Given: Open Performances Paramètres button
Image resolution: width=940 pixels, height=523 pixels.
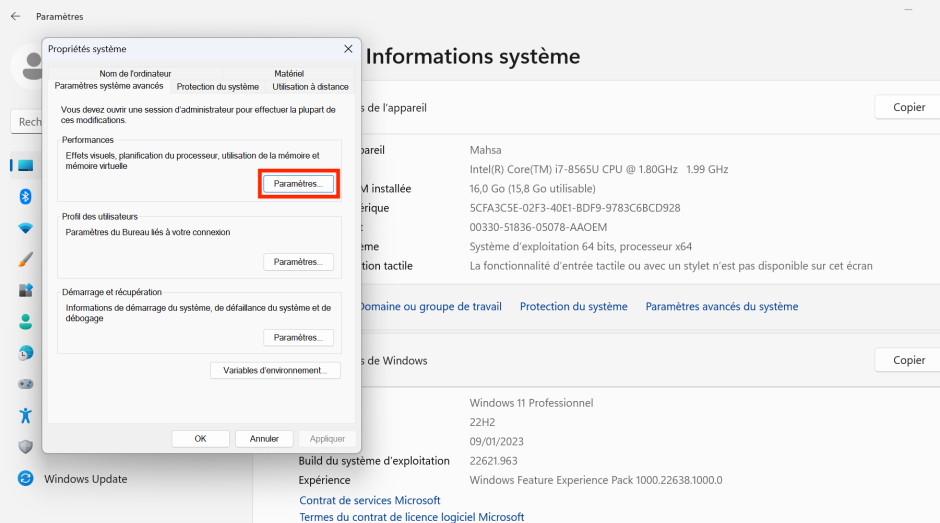Looking at the screenshot, I should pyautogui.click(x=298, y=184).
